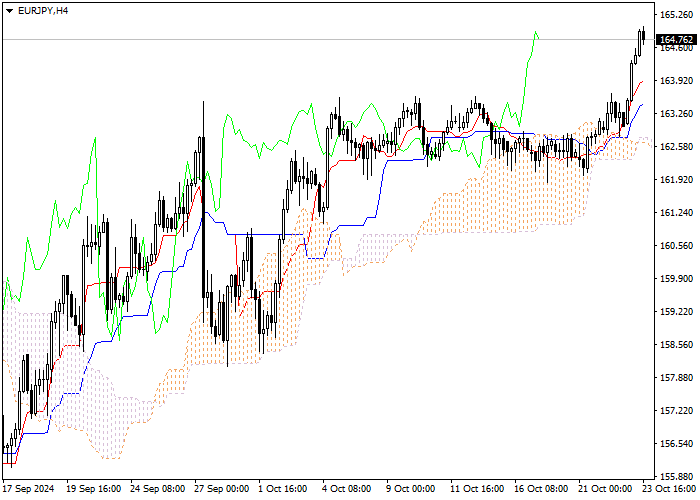Click the 161.920 price scale label
Screen dimensions: 700x500
coord(676,180)
